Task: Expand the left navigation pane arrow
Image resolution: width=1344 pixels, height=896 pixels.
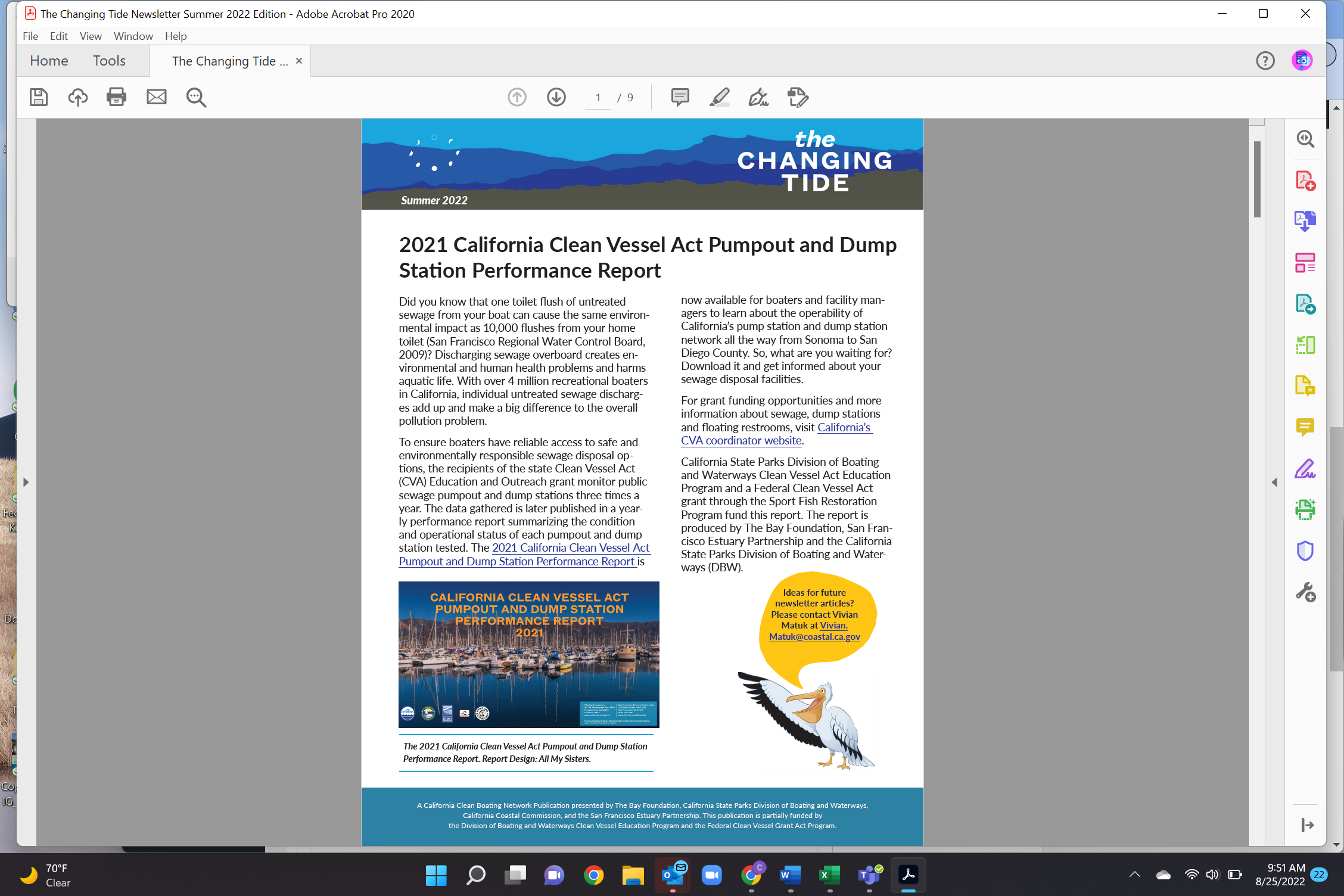Action: tap(26, 482)
